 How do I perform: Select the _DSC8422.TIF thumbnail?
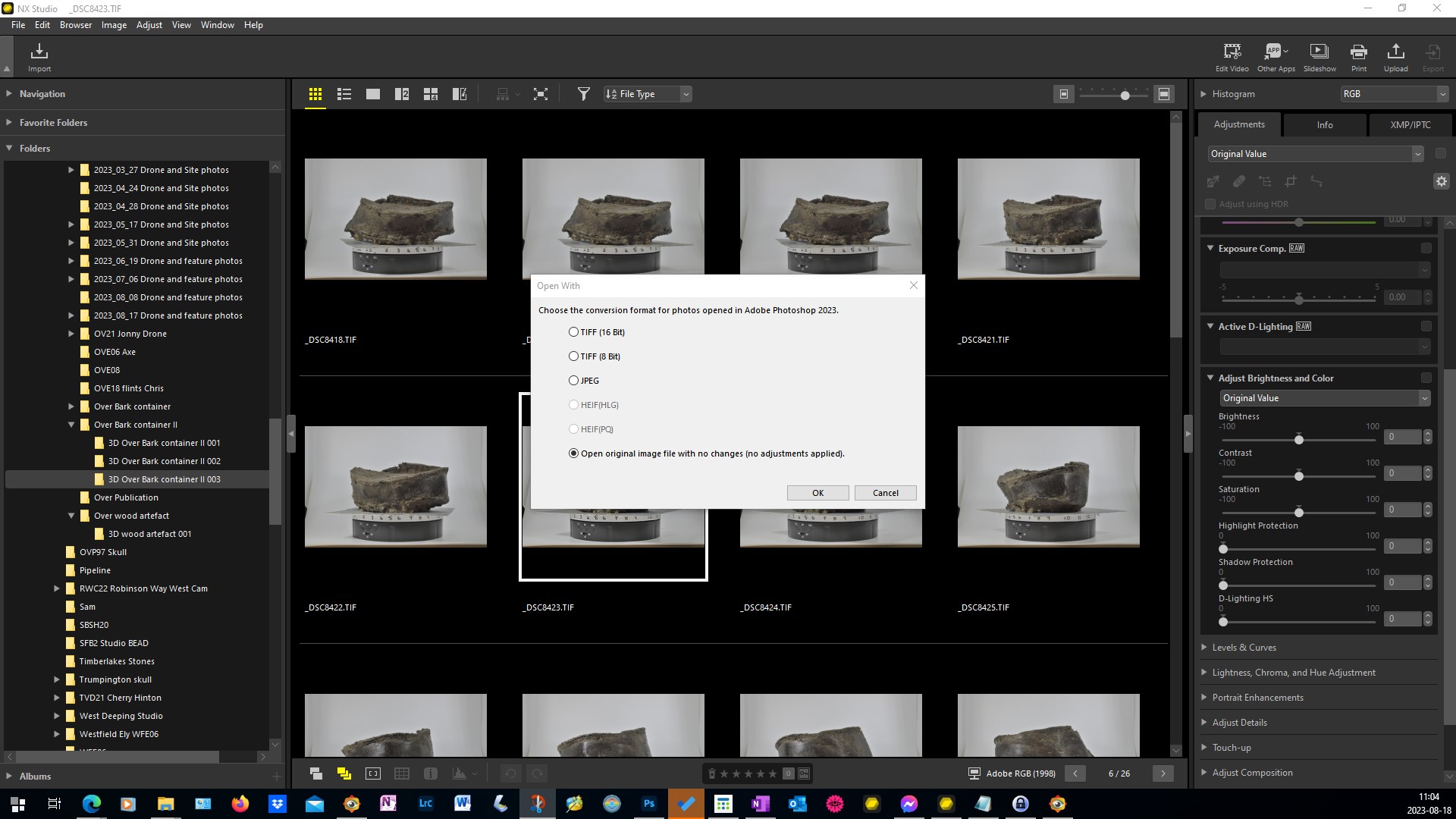[395, 487]
